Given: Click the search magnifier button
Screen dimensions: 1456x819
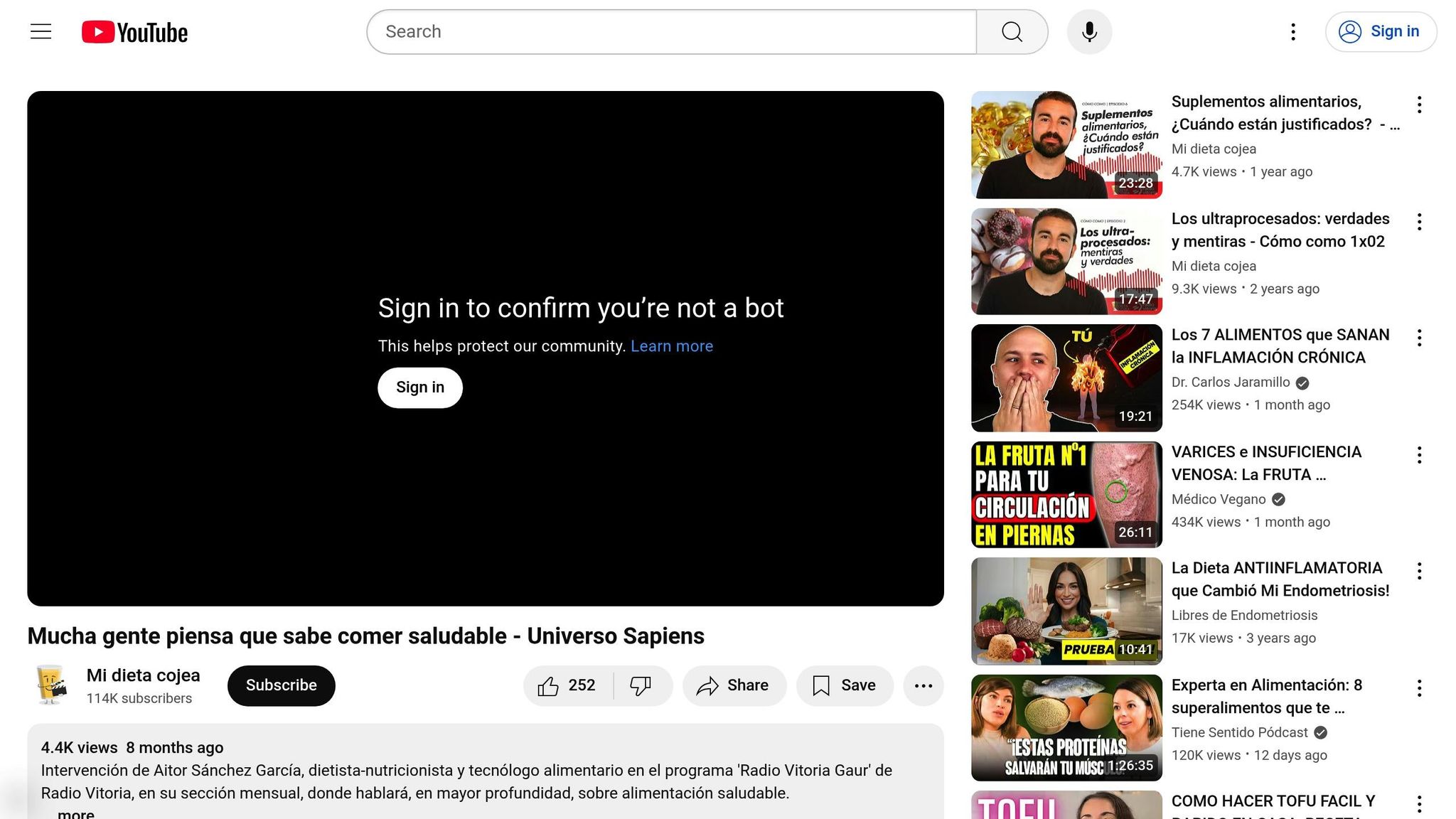Looking at the screenshot, I should click(1012, 32).
